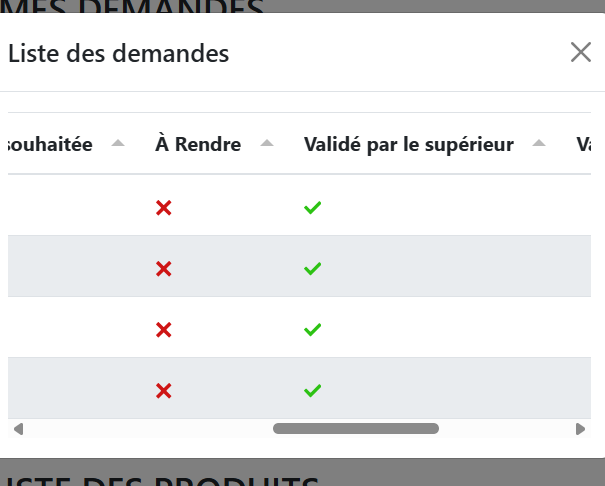Click red X in first row À Rendre
This screenshot has width=605, height=486.
pyautogui.click(x=164, y=208)
